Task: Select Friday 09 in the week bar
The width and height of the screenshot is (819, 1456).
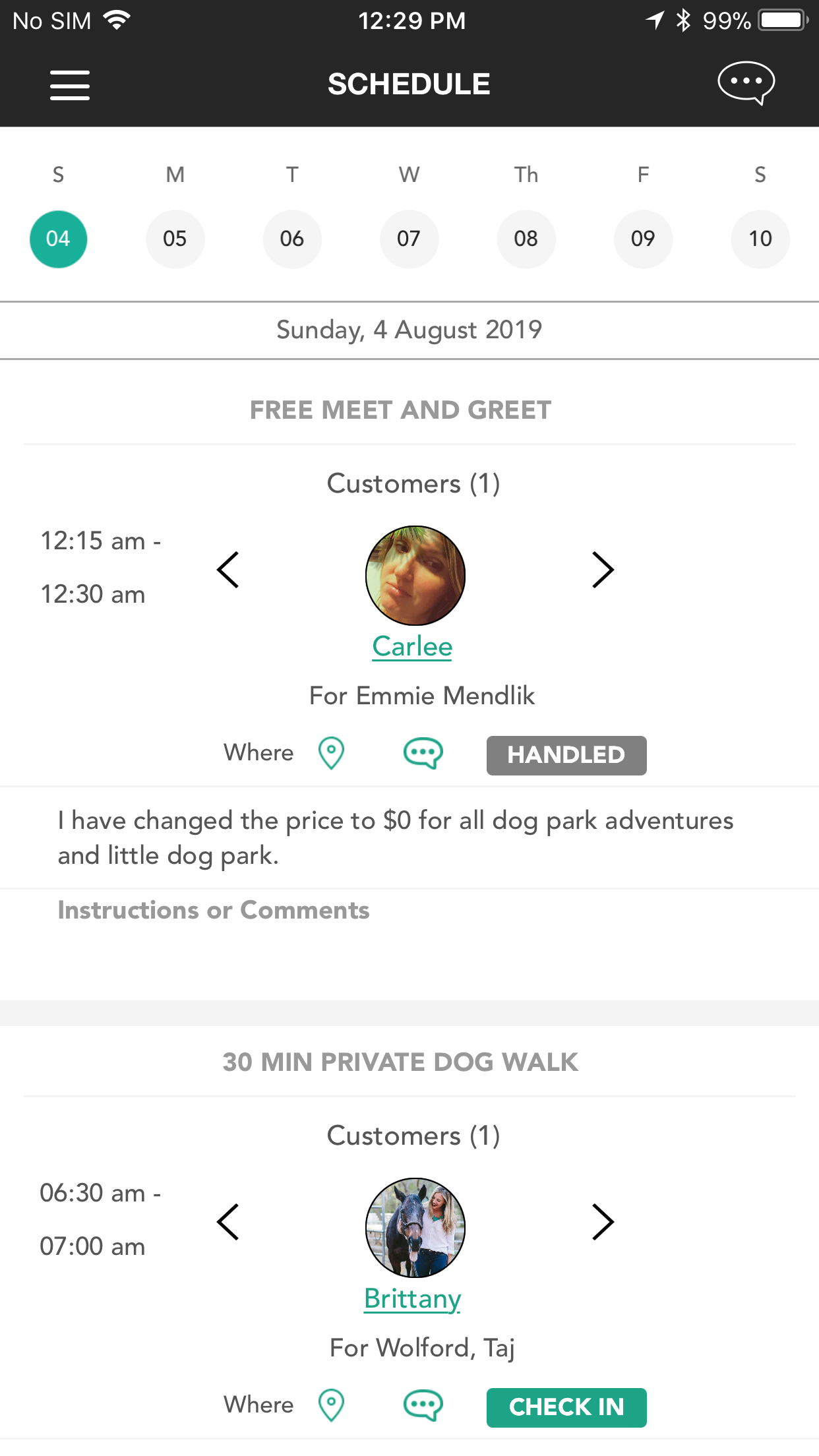Action: pos(643,239)
